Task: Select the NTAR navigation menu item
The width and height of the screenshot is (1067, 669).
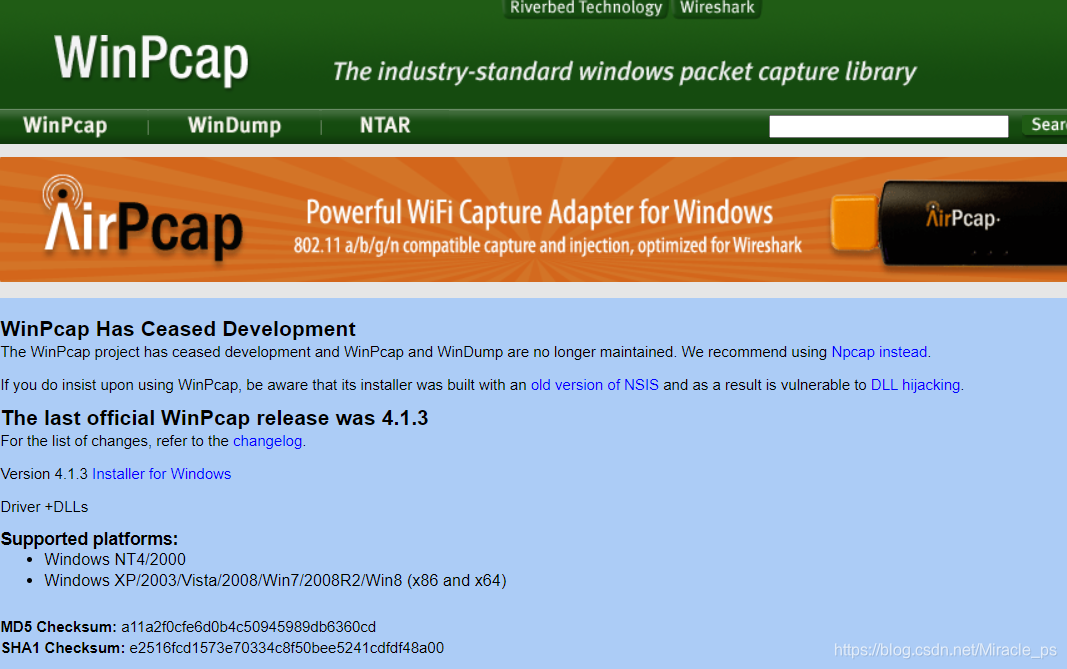Action: (385, 126)
